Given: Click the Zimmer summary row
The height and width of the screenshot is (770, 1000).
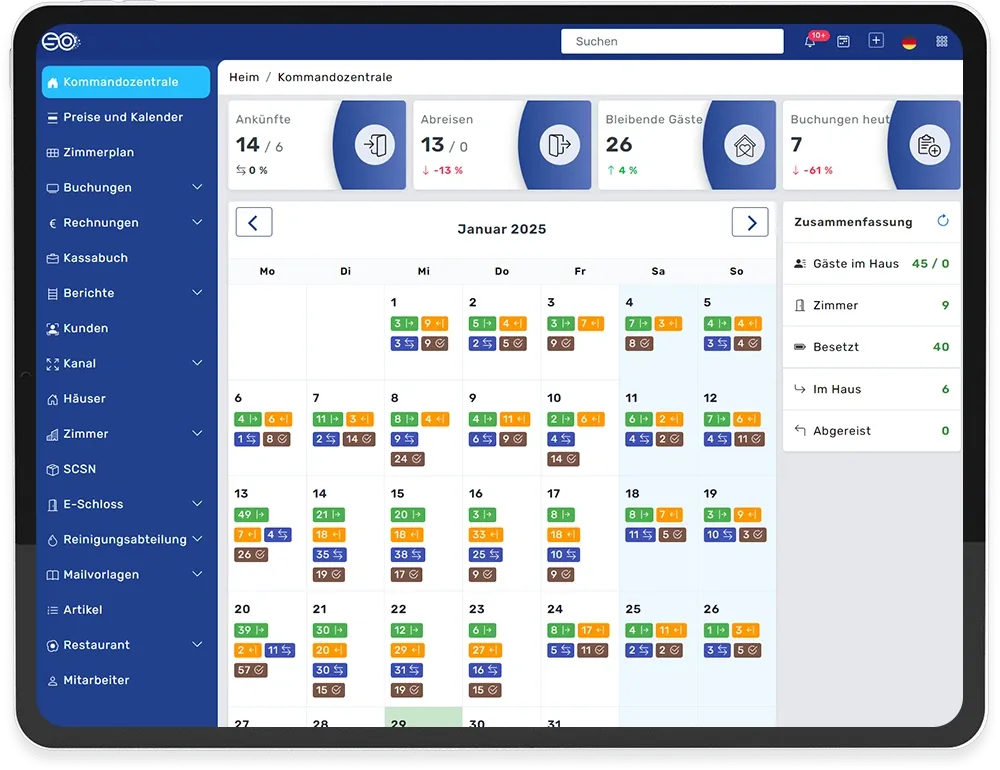Looking at the screenshot, I should pos(871,306).
